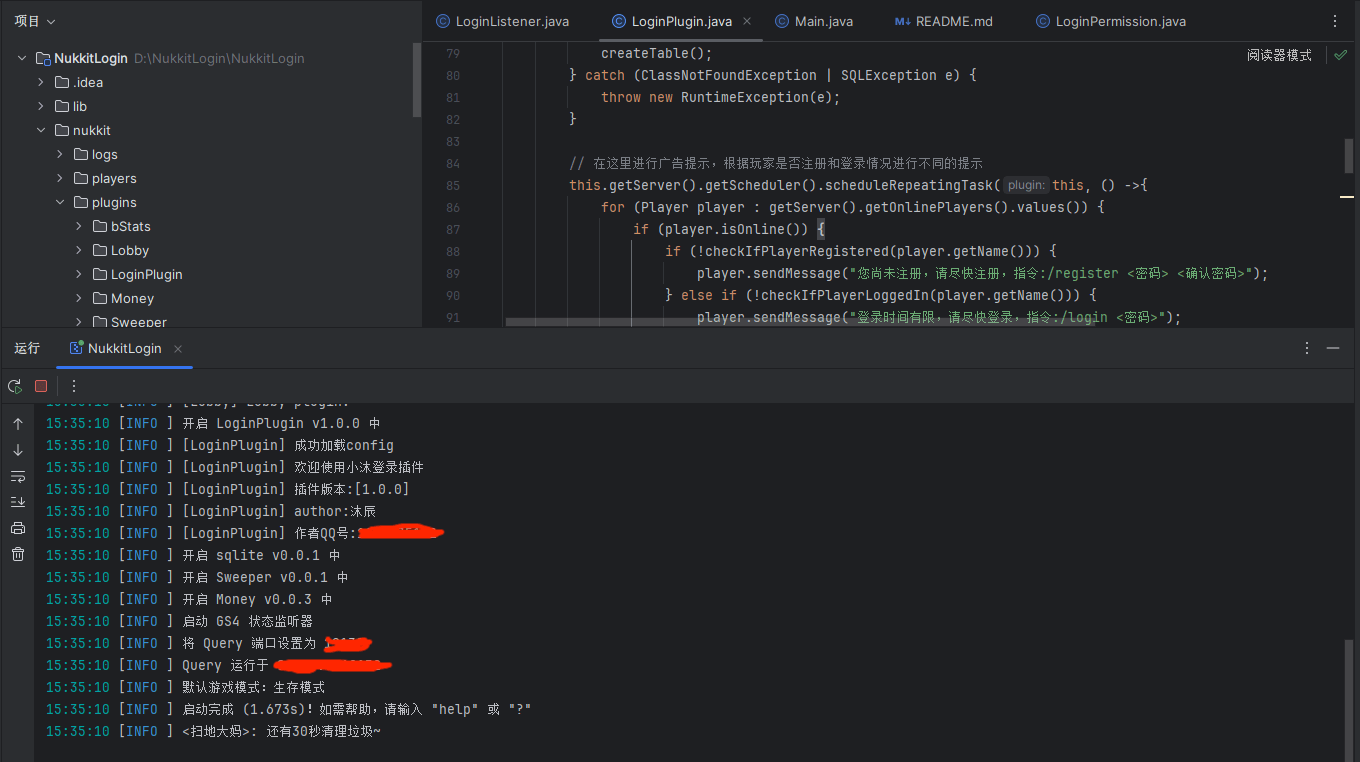The height and width of the screenshot is (762, 1360).
Task: Click the folder icon next to players
Action: 81,178
